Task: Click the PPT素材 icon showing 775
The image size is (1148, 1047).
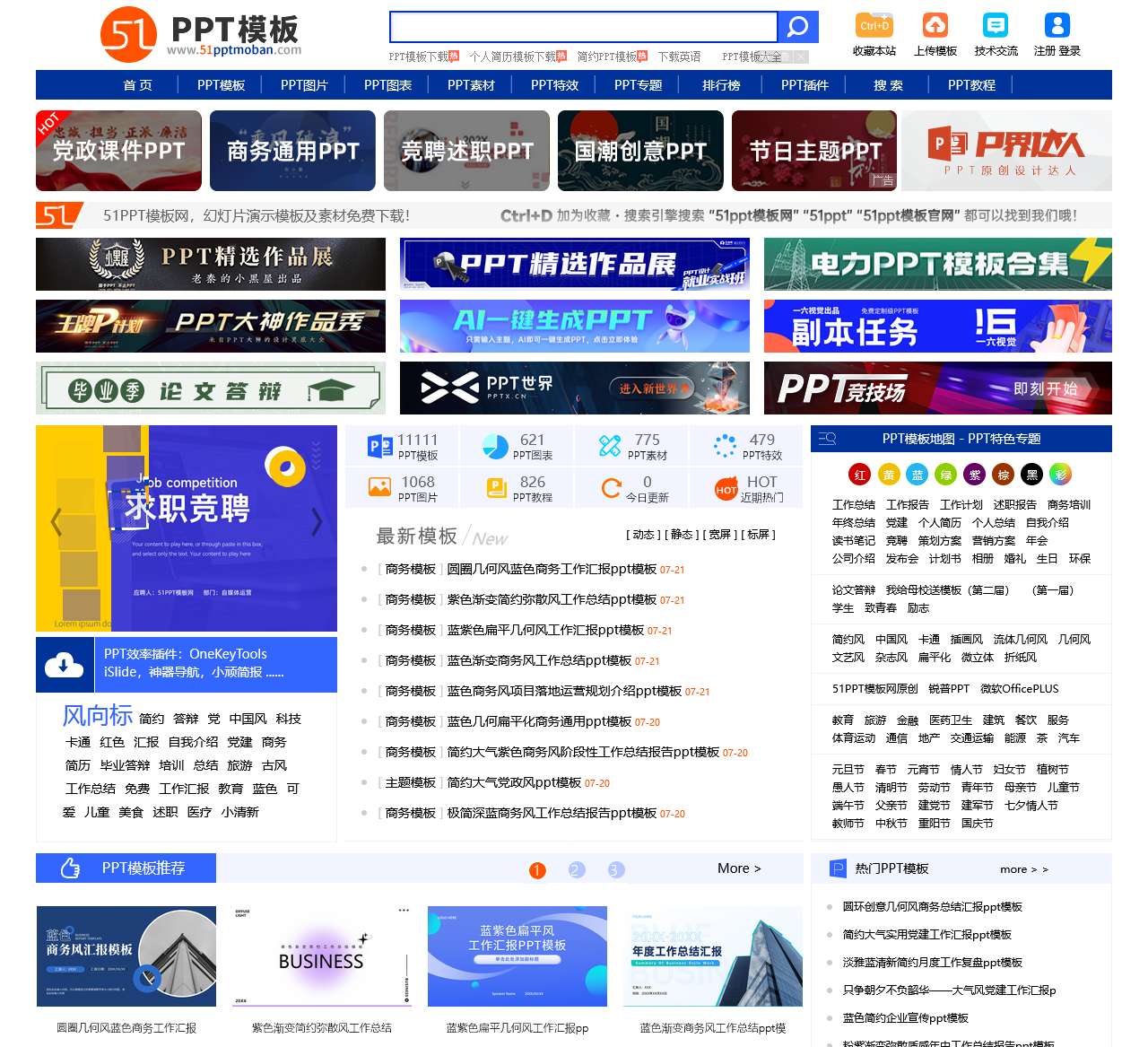Action: pos(610,446)
